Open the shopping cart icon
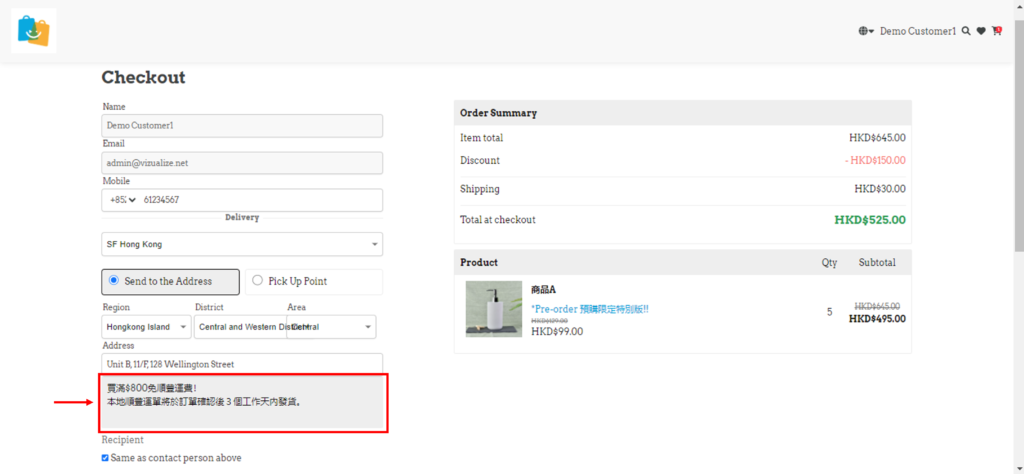The width and height of the screenshot is (1024, 474). [997, 31]
